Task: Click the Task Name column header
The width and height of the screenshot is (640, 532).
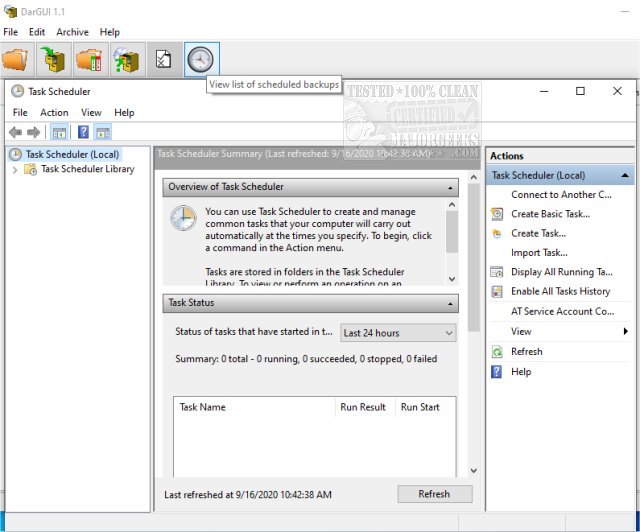Action: pos(253,407)
